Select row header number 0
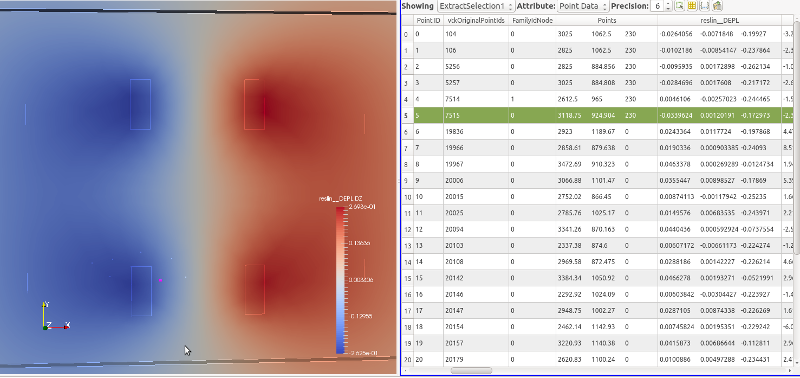This screenshot has height=378, width=800. pos(407,35)
